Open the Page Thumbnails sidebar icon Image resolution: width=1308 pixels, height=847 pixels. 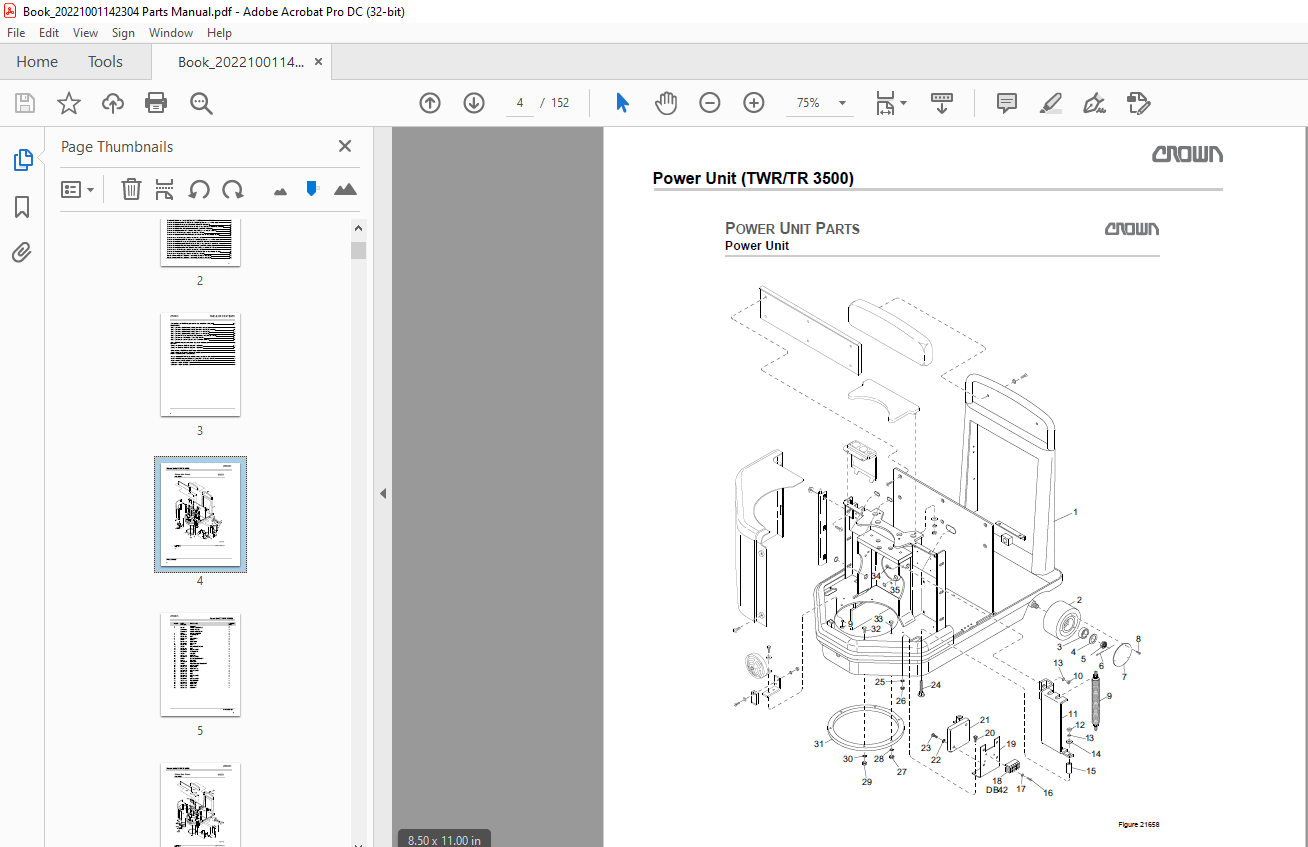pyautogui.click(x=22, y=159)
